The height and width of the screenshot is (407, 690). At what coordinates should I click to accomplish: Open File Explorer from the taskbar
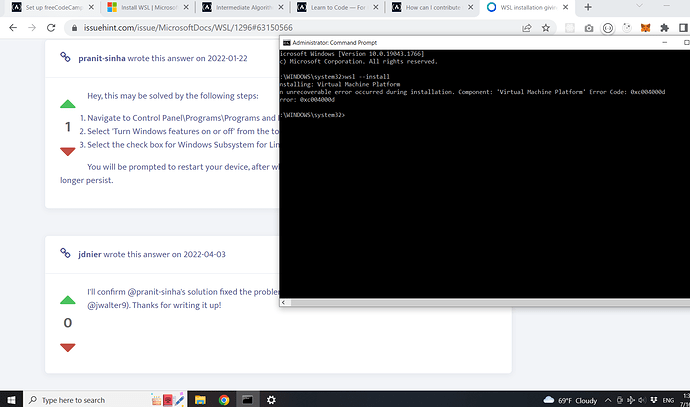pos(200,400)
